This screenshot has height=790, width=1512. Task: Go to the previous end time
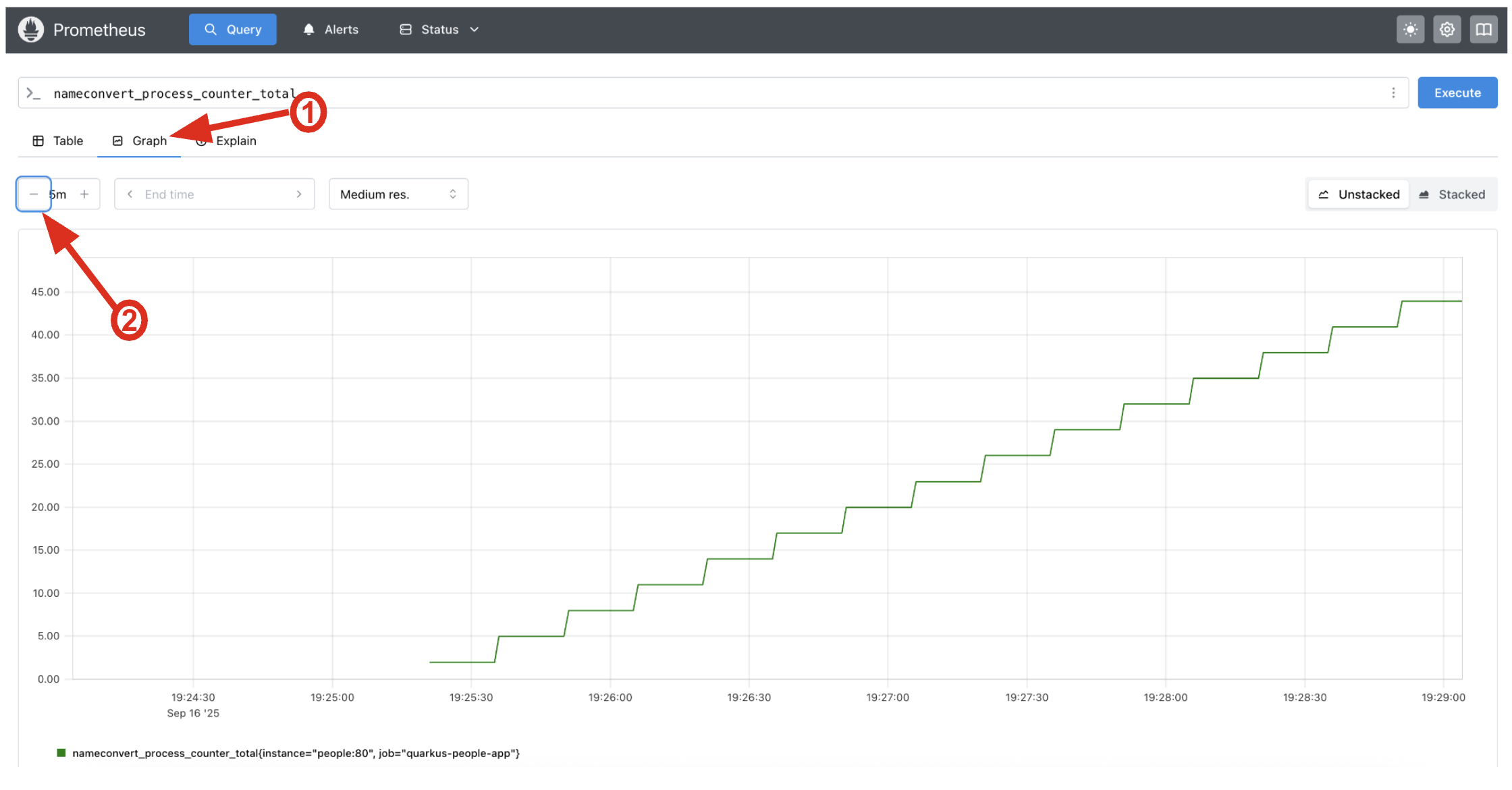point(130,194)
